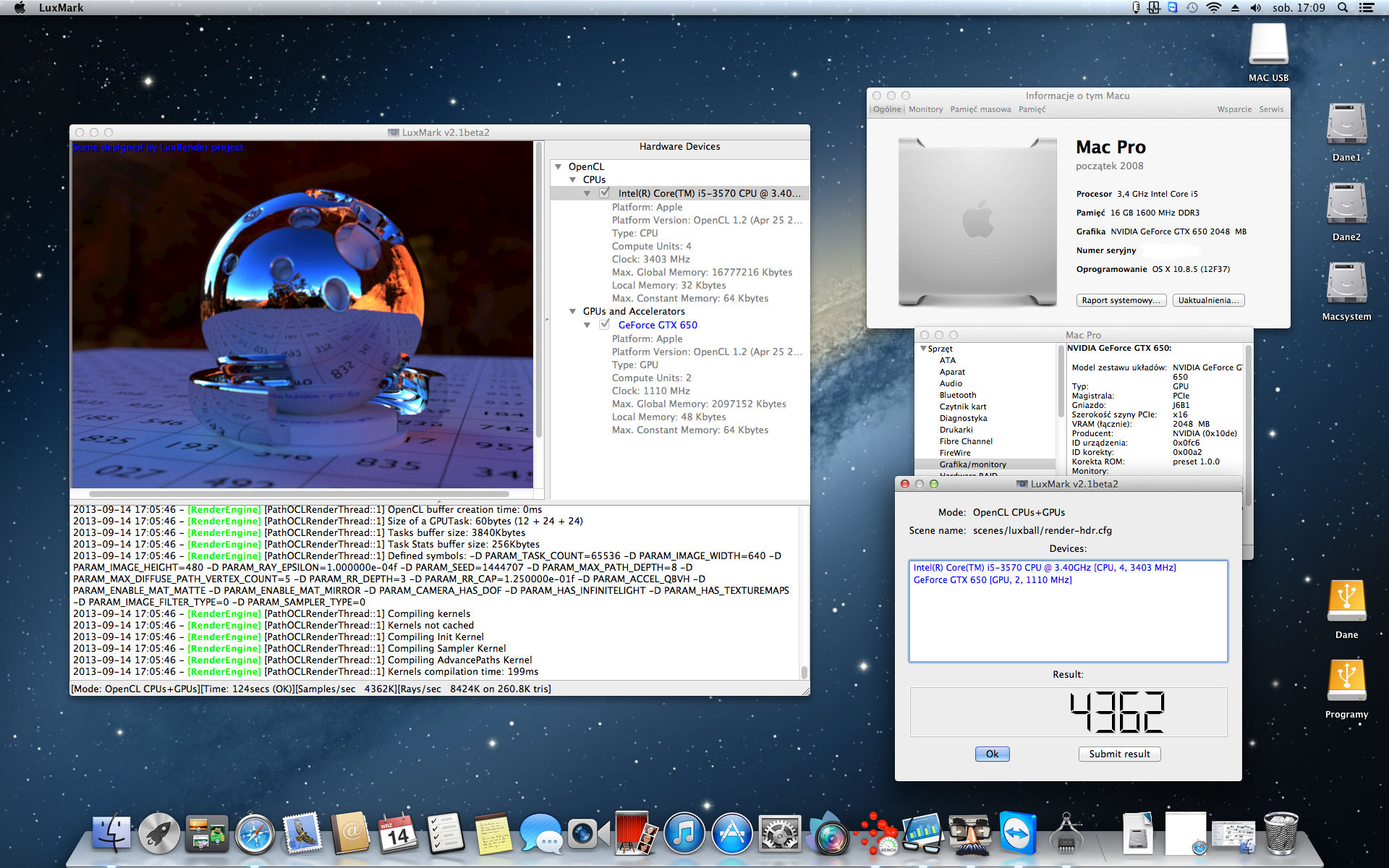
Task: Open System Preferences gear in the dock
Action: tap(779, 833)
